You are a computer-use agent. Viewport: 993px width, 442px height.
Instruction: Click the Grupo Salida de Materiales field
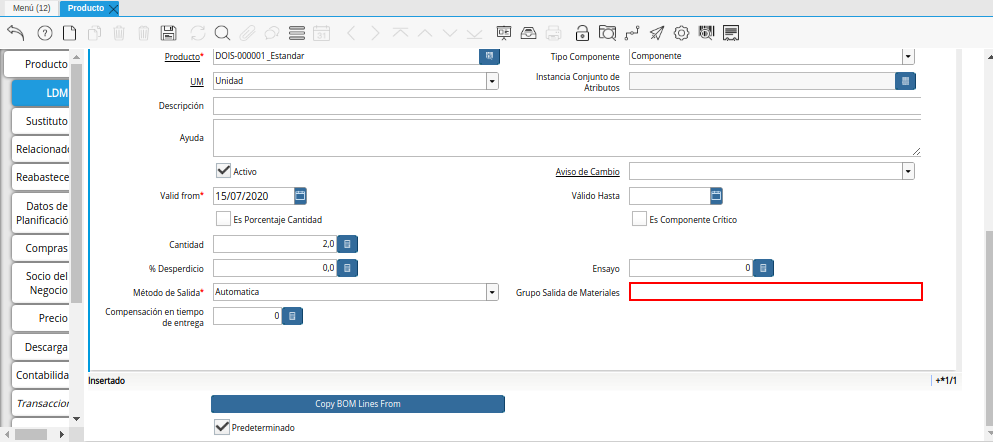point(775,292)
